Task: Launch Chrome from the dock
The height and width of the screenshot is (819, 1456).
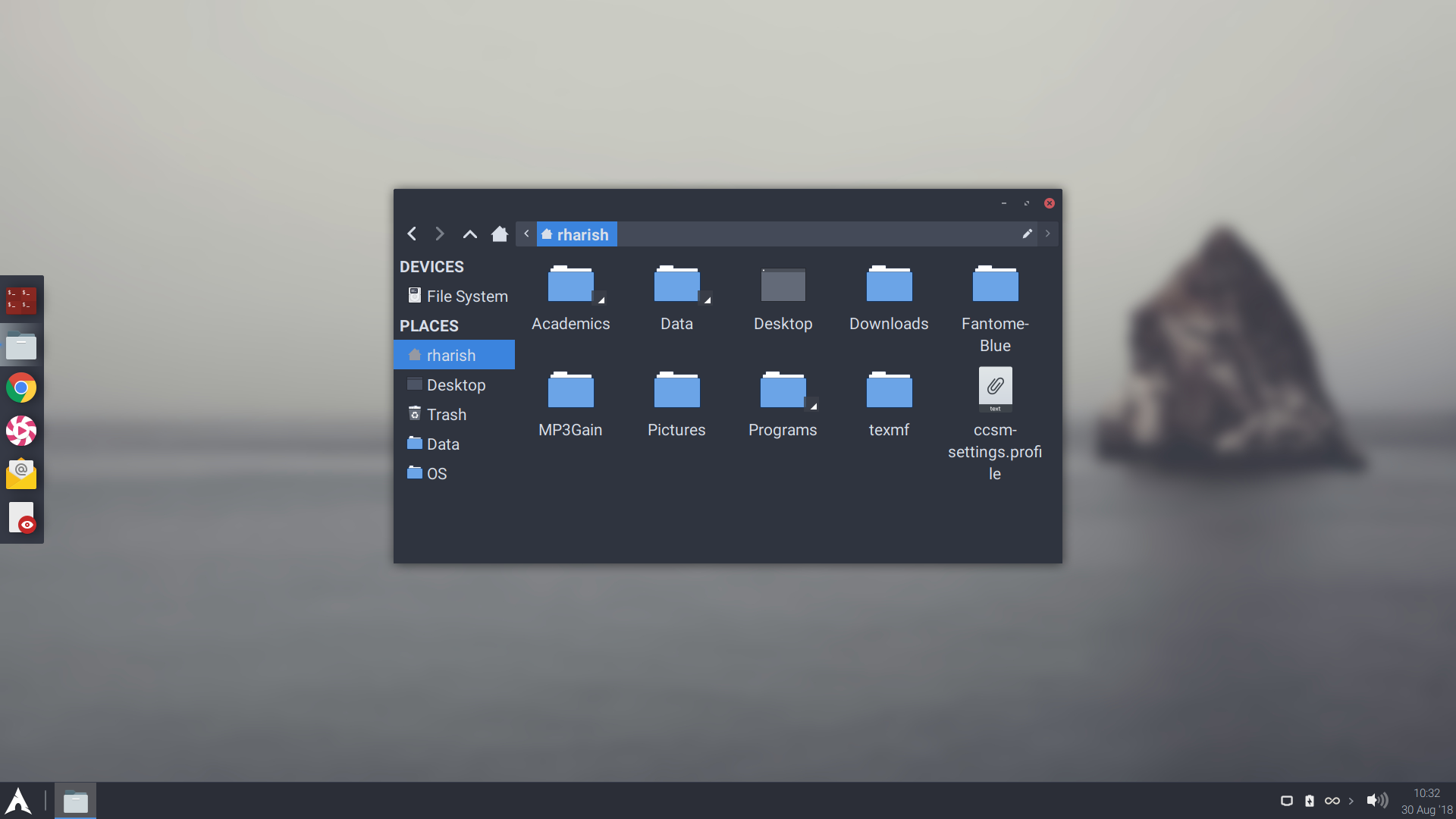Action: [21, 388]
